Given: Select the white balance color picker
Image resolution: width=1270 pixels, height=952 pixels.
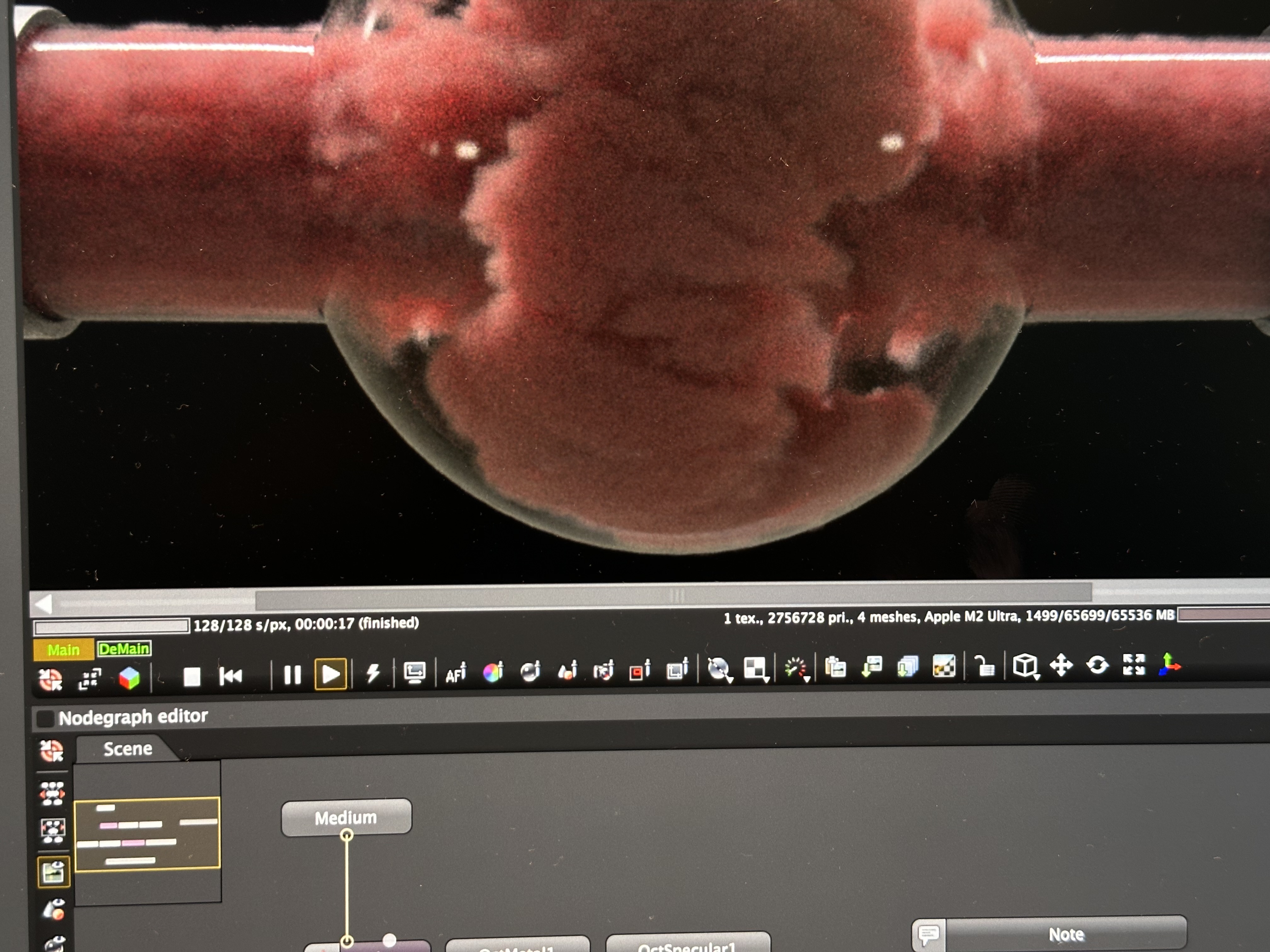Looking at the screenshot, I should tap(493, 671).
